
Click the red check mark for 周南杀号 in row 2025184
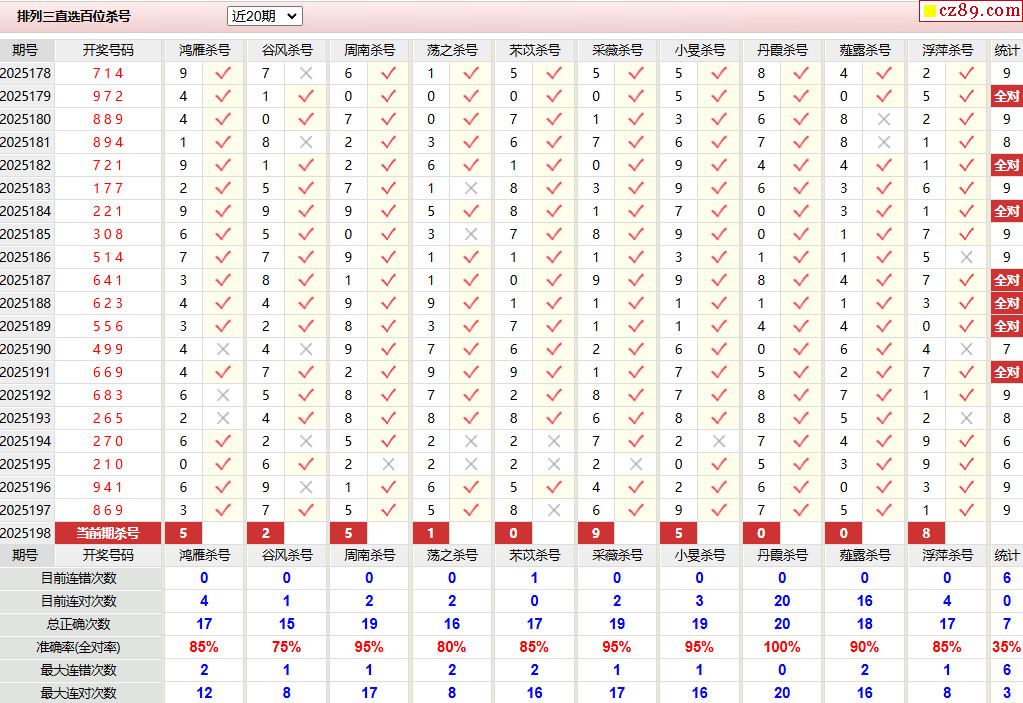(x=388, y=211)
